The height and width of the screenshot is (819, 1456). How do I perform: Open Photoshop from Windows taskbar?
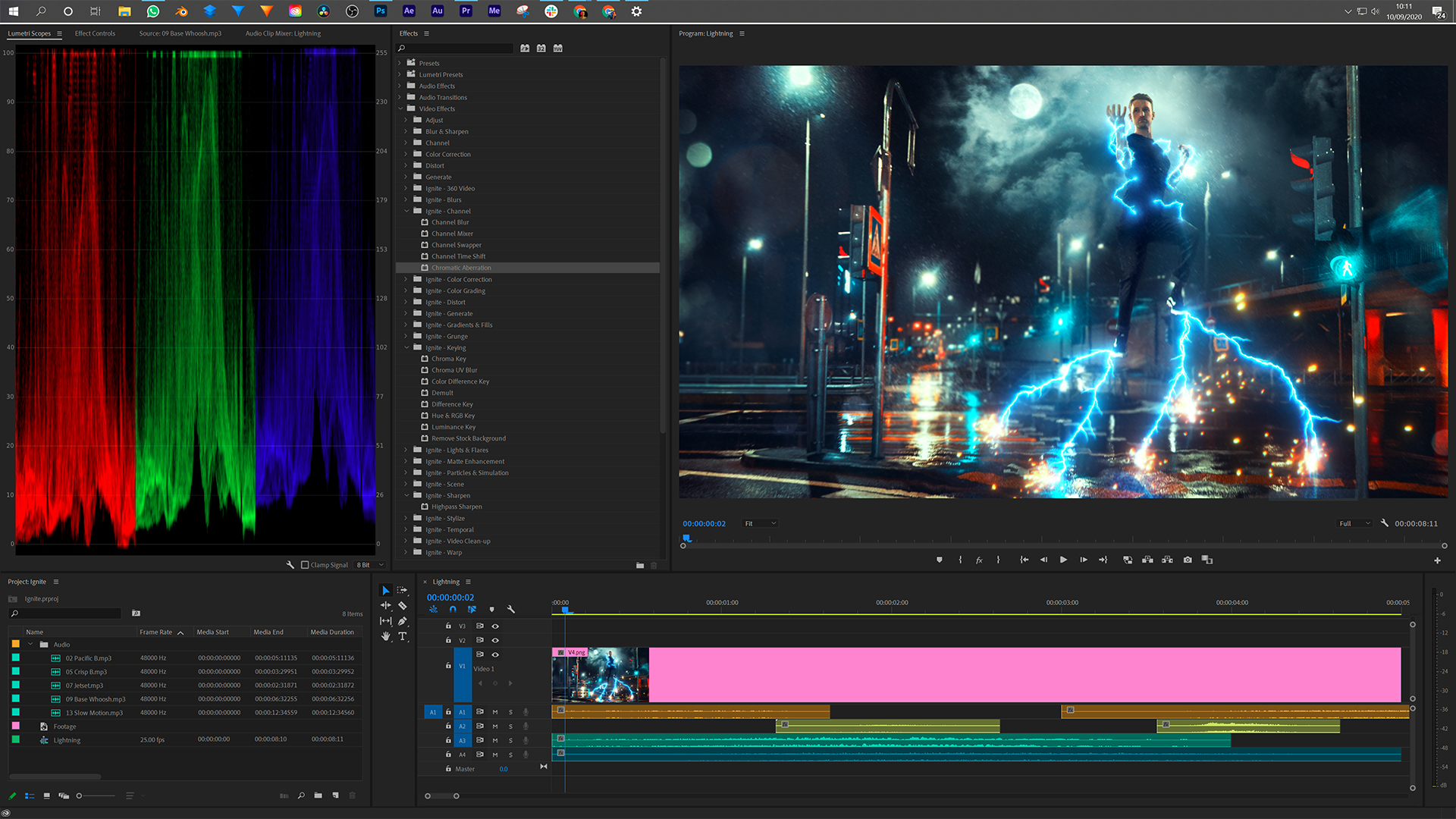click(x=381, y=11)
